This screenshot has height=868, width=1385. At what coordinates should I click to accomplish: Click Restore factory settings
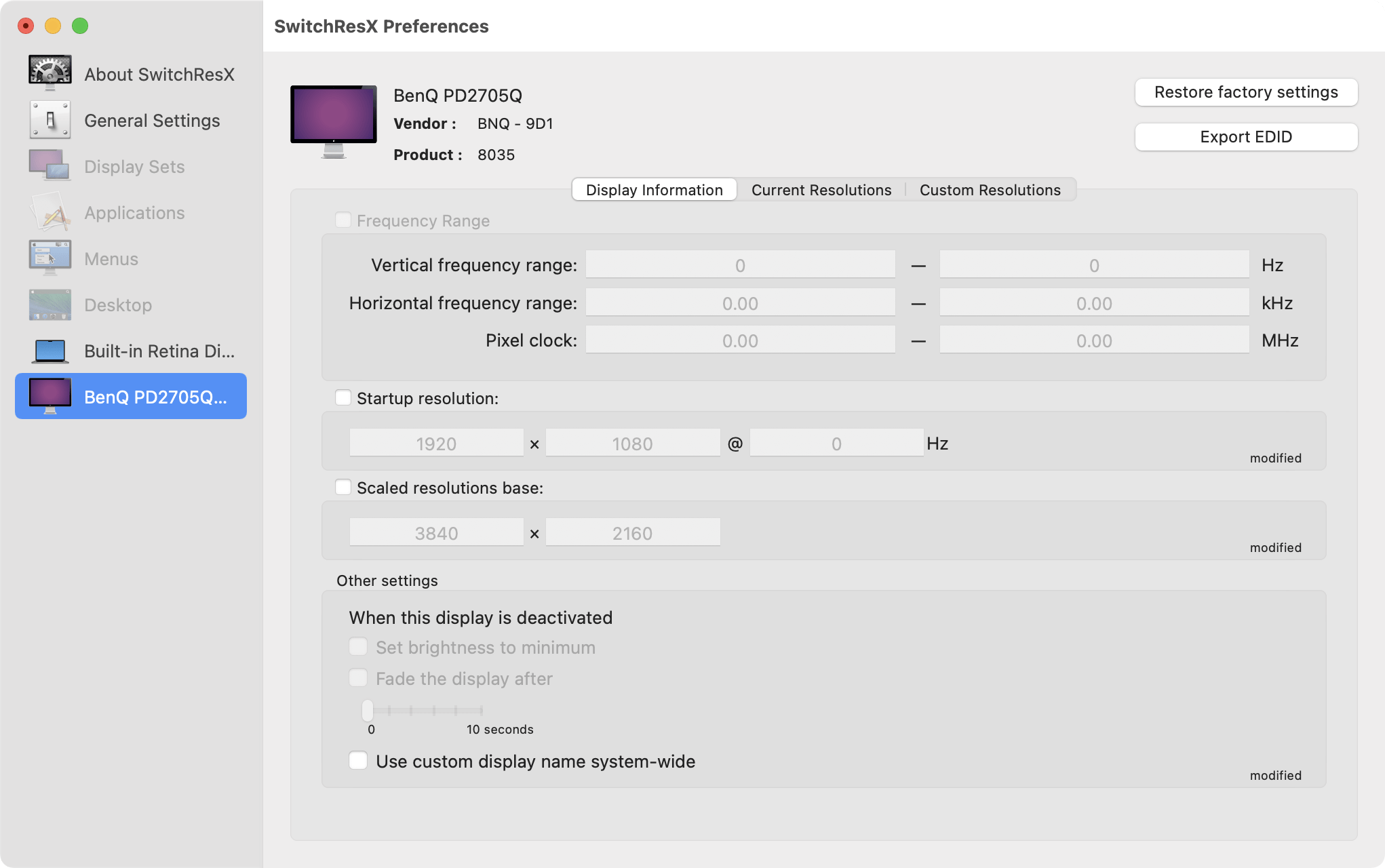(1245, 92)
